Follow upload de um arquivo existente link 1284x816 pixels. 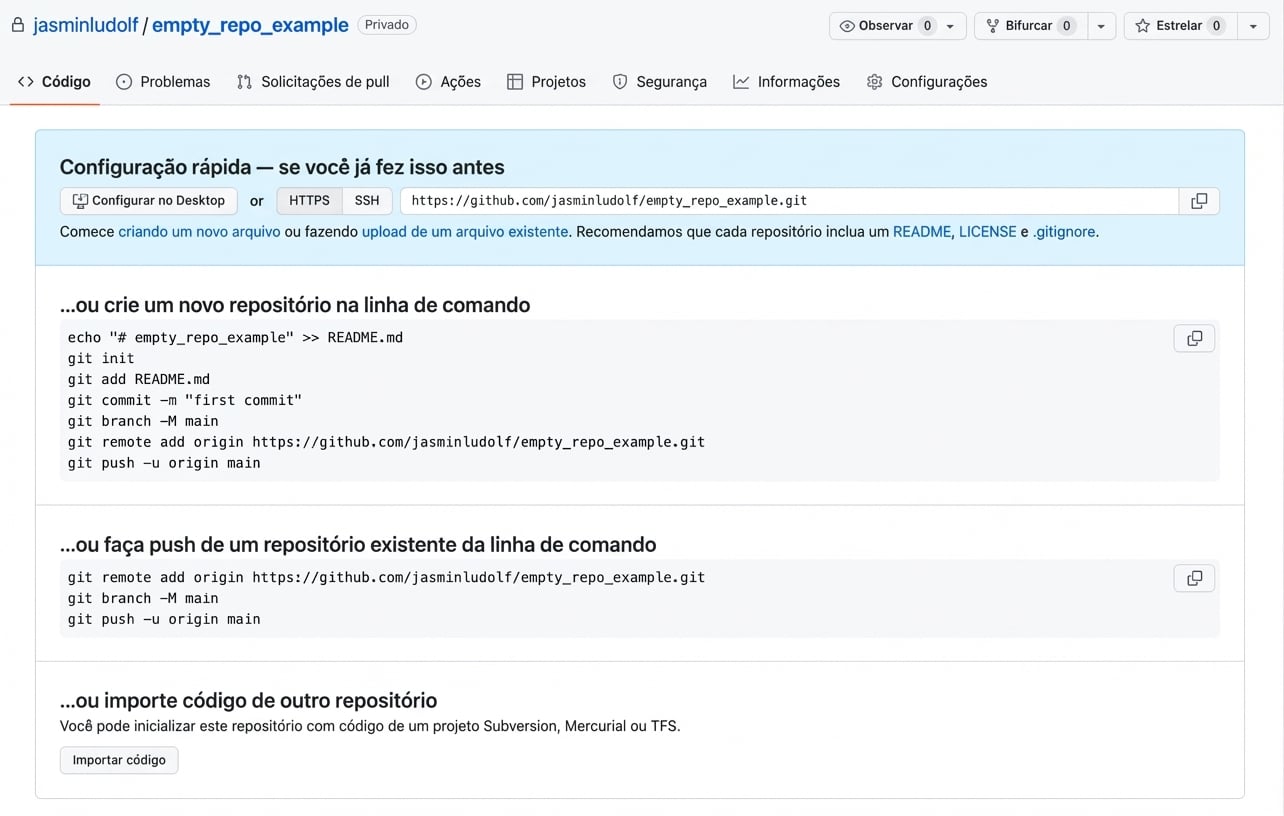pyautogui.click(x=465, y=232)
